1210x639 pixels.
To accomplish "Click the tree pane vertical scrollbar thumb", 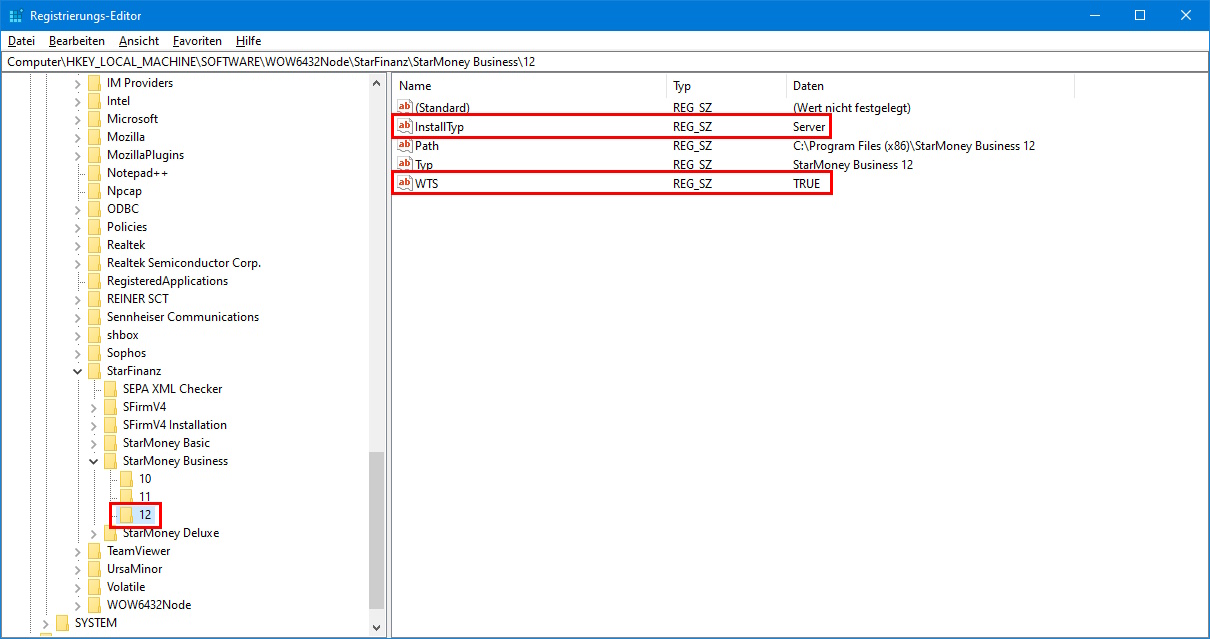I will pos(376,530).
